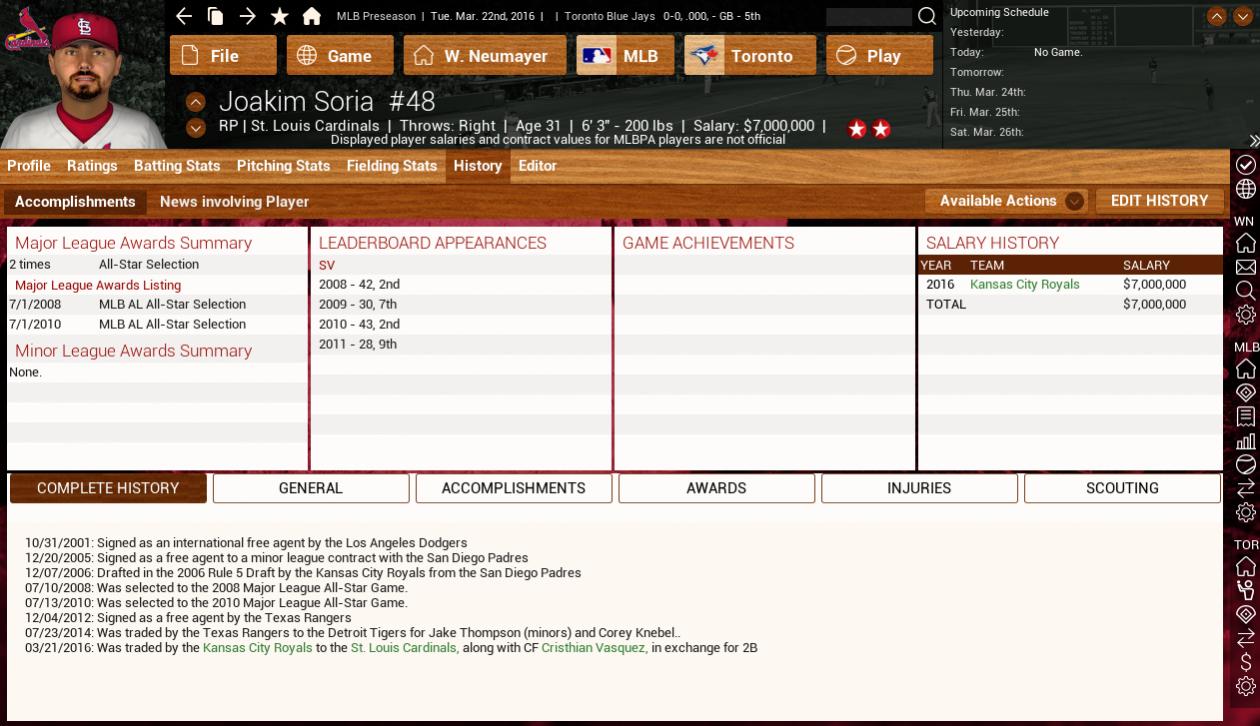1260x726 pixels.
Task: Click the back arrow navigation icon
Action: tap(183, 16)
